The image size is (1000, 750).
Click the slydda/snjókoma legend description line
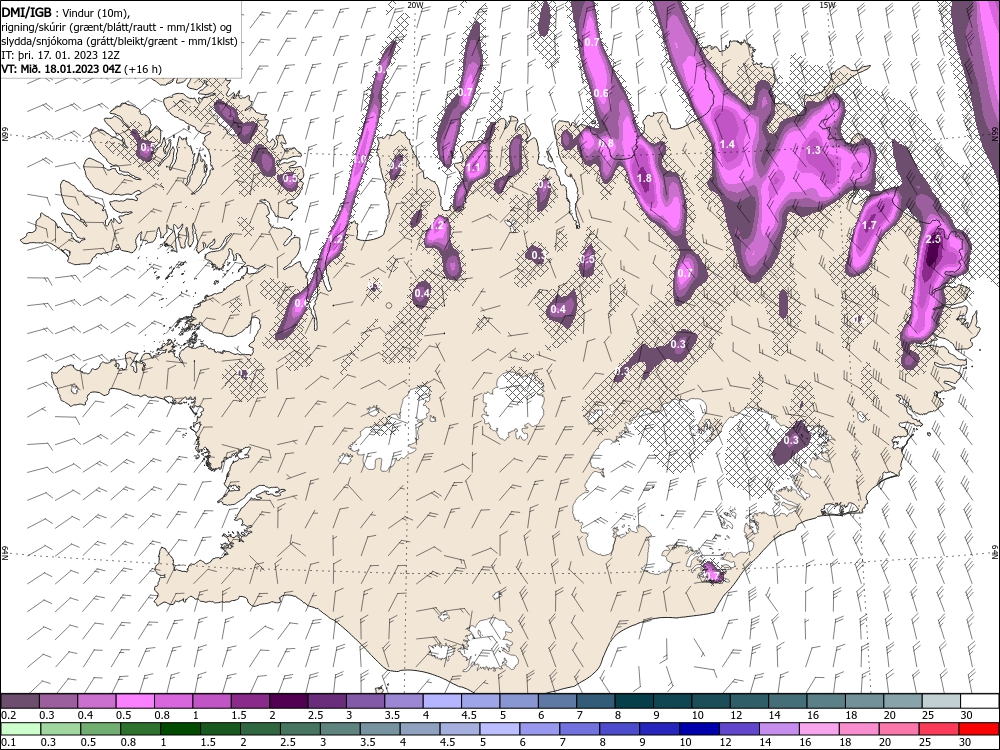click(120, 41)
